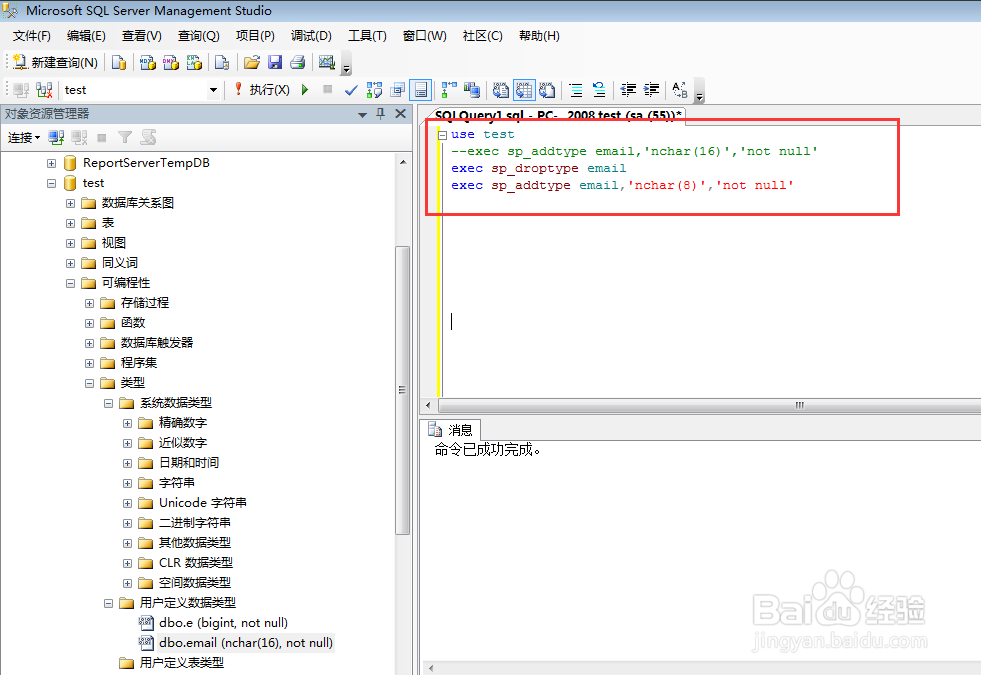Save the current query file
Screen dimensions: 981x675
click(x=275, y=62)
